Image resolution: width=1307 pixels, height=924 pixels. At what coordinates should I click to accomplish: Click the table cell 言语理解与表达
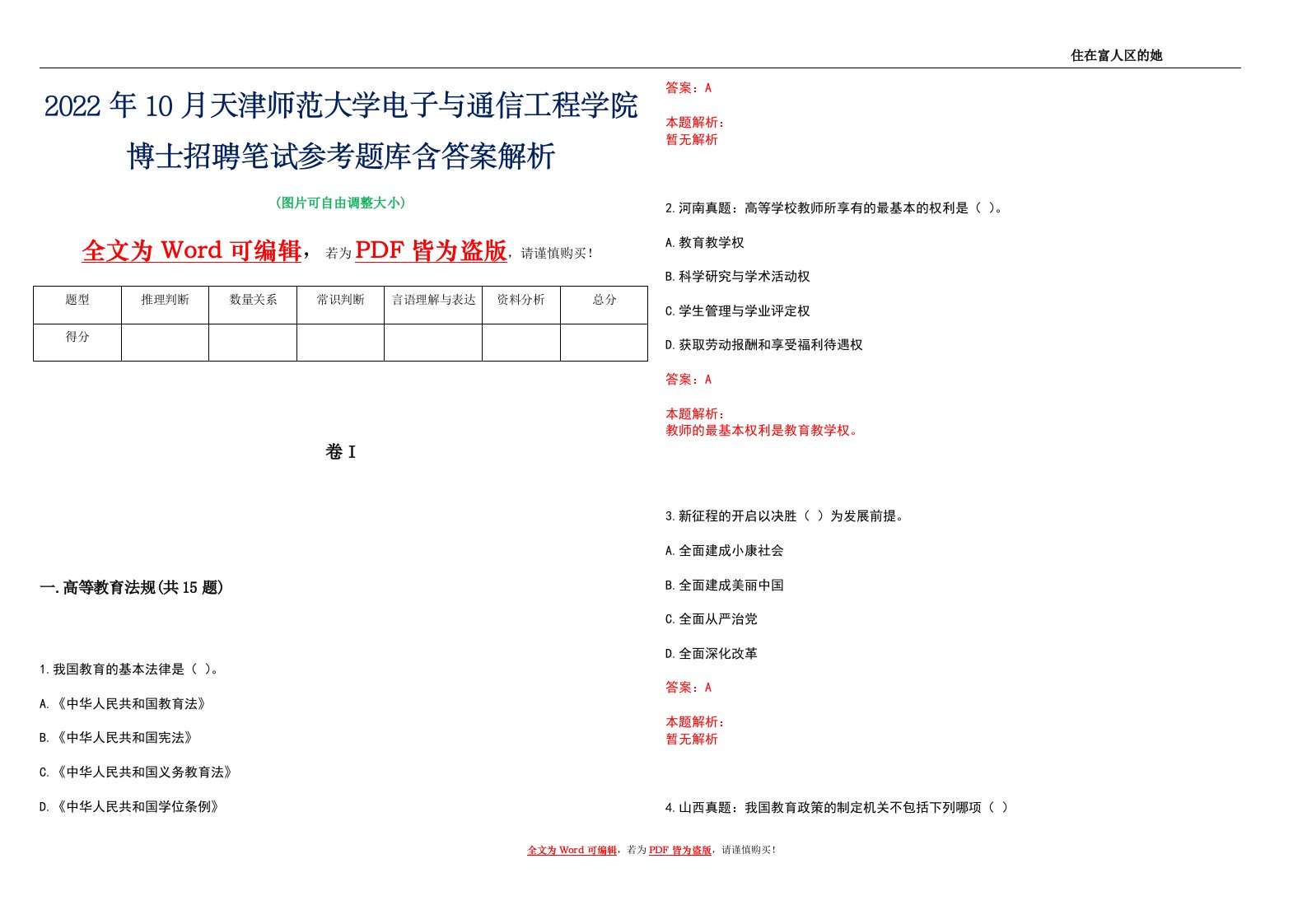433,305
